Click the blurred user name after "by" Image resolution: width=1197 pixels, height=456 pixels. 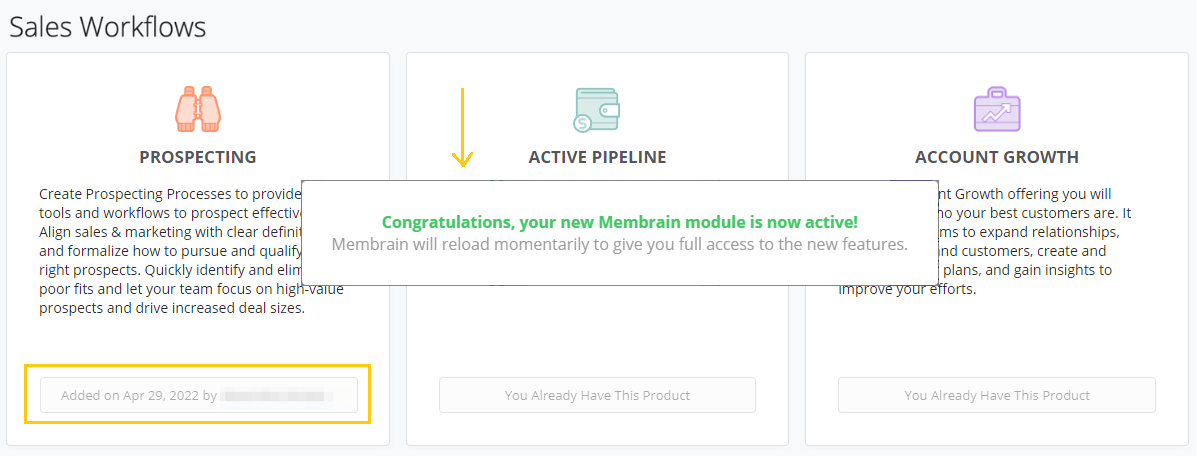click(276, 396)
